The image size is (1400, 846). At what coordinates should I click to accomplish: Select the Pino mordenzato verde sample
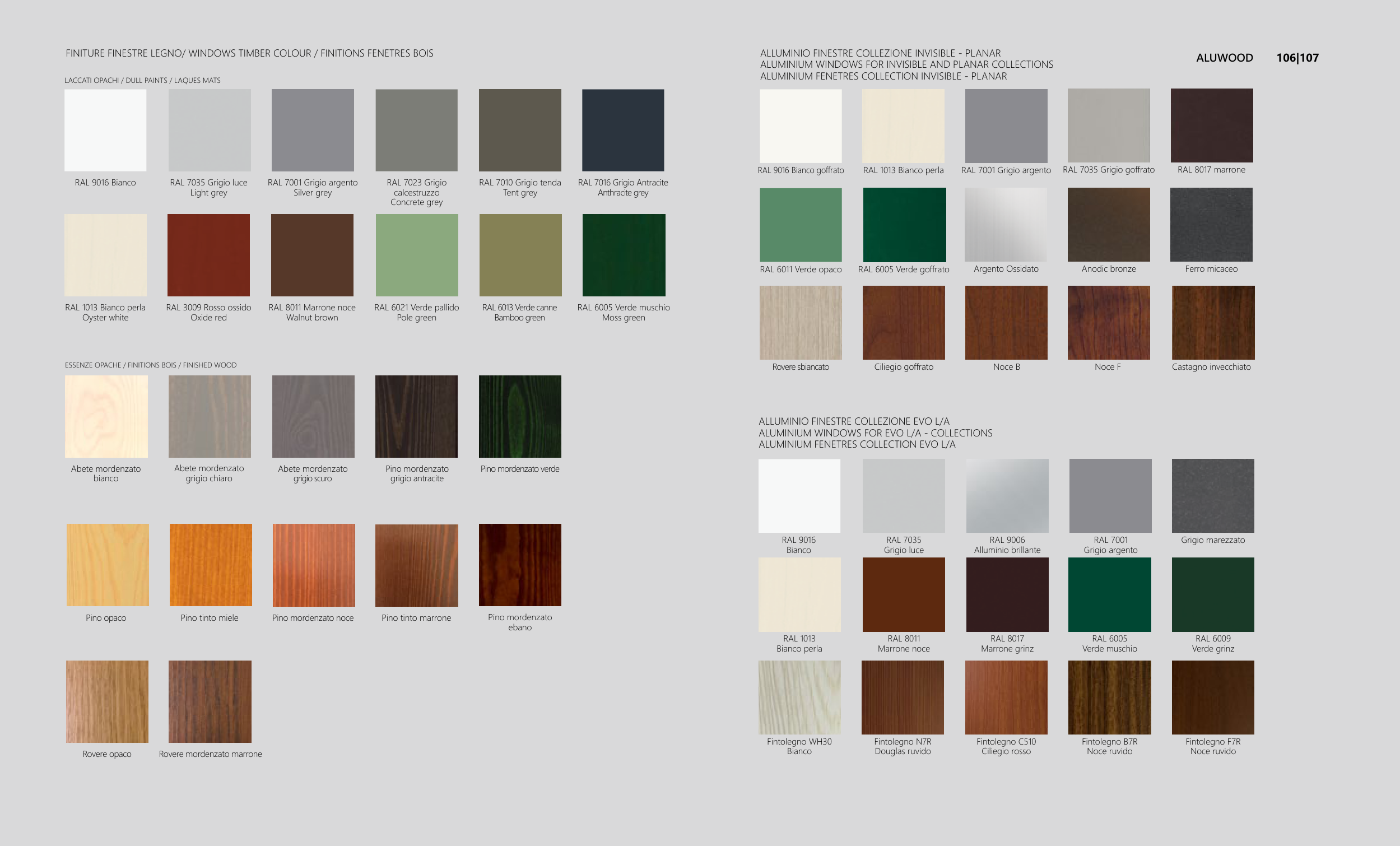tap(520, 416)
